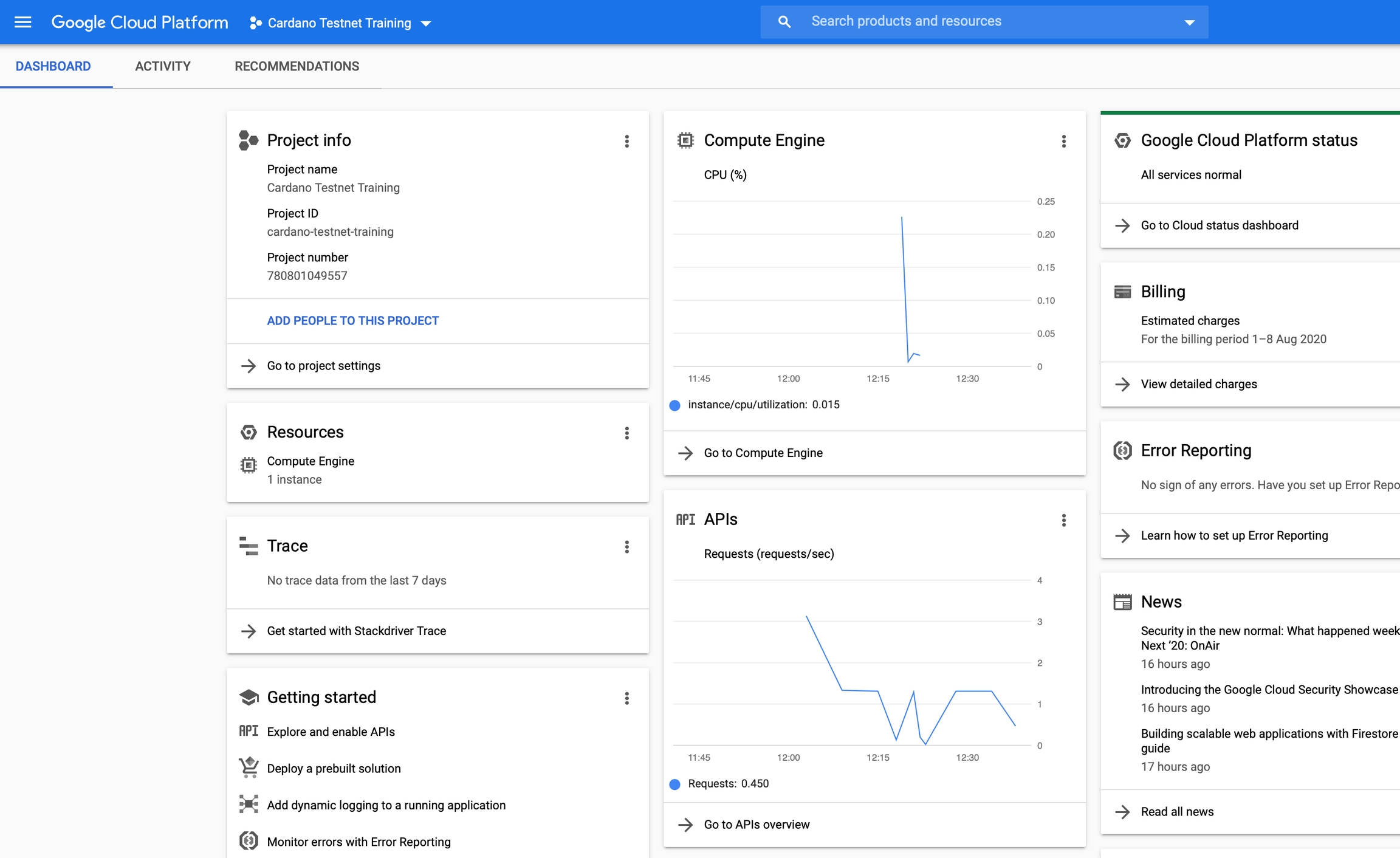This screenshot has height=858, width=1400.
Task: Select Explore and enable APIs item
Action: 331,732
